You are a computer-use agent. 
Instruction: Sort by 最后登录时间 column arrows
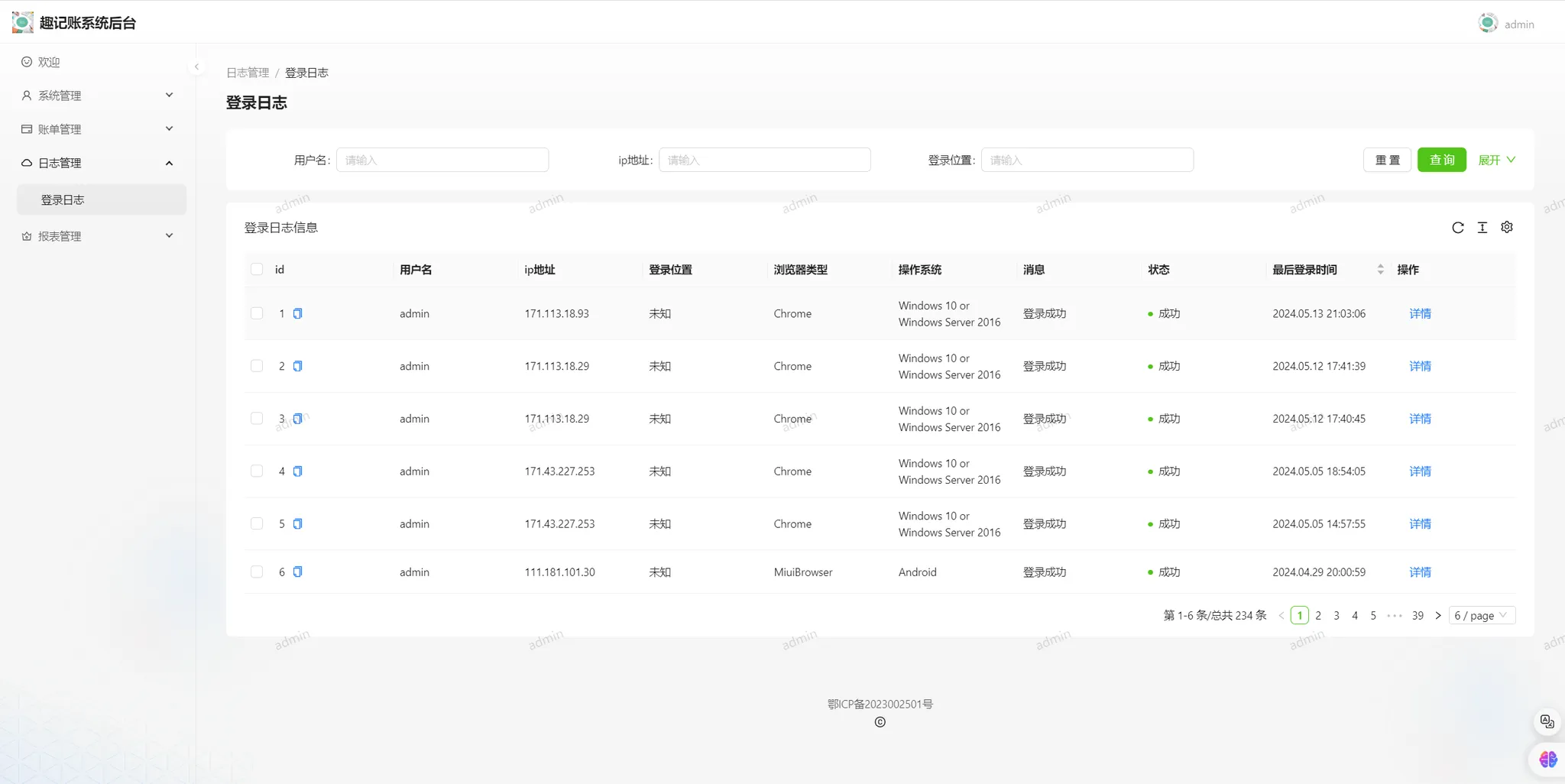tap(1380, 270)
